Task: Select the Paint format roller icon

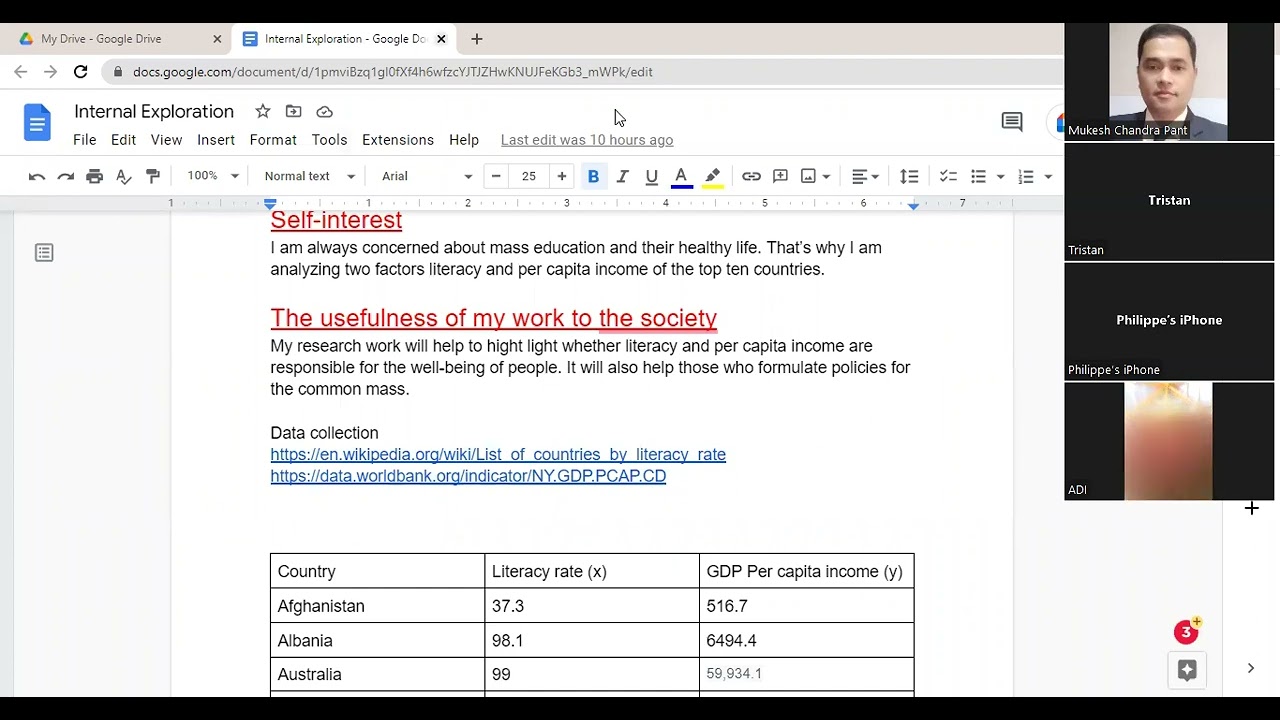Action: (x=153, y=176)
